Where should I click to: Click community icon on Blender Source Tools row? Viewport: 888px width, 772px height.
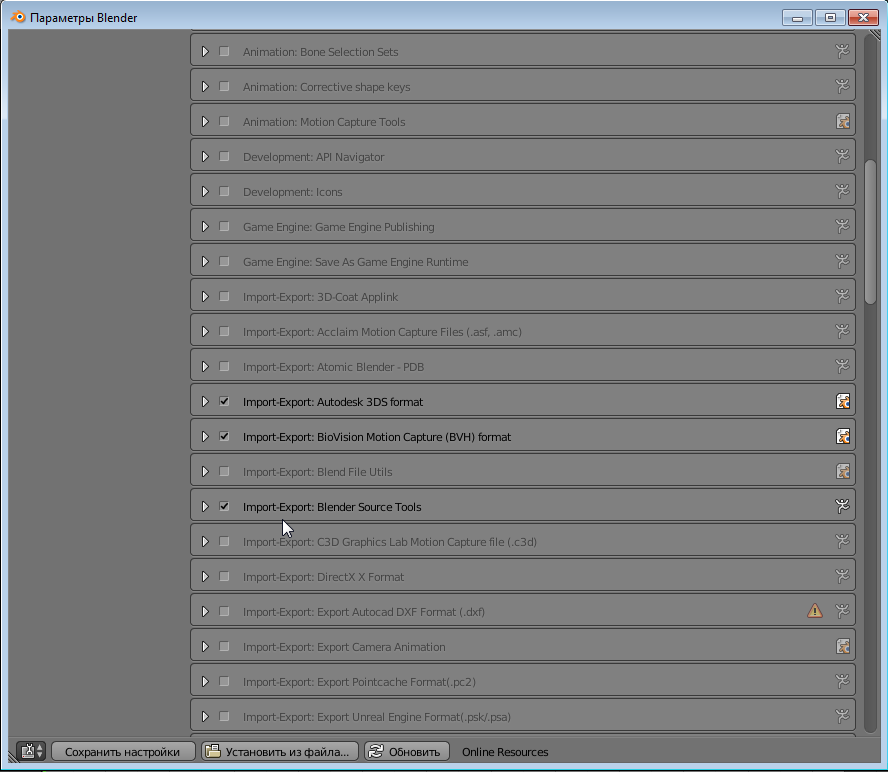(x=842, y=506)
